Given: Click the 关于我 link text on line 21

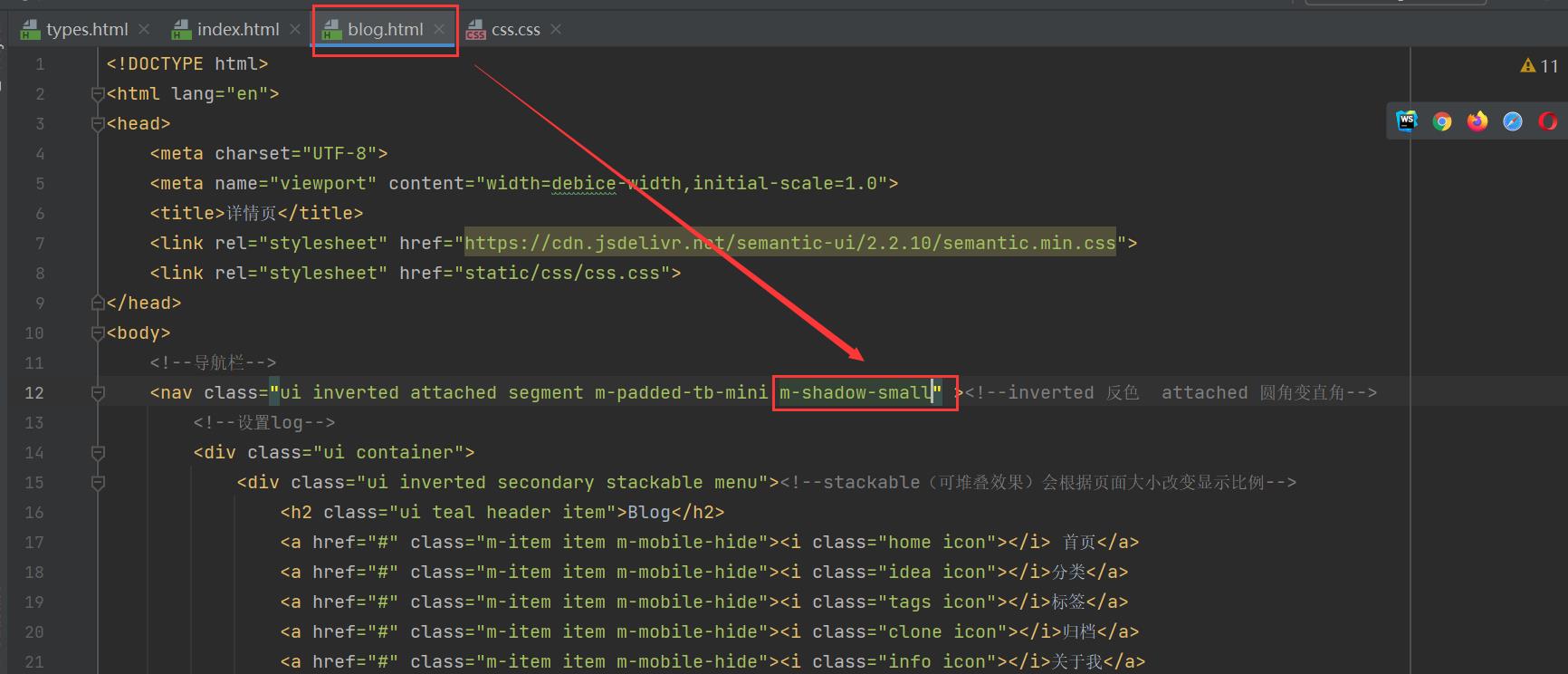Looking at the screenshot, I should (1077, 662).
